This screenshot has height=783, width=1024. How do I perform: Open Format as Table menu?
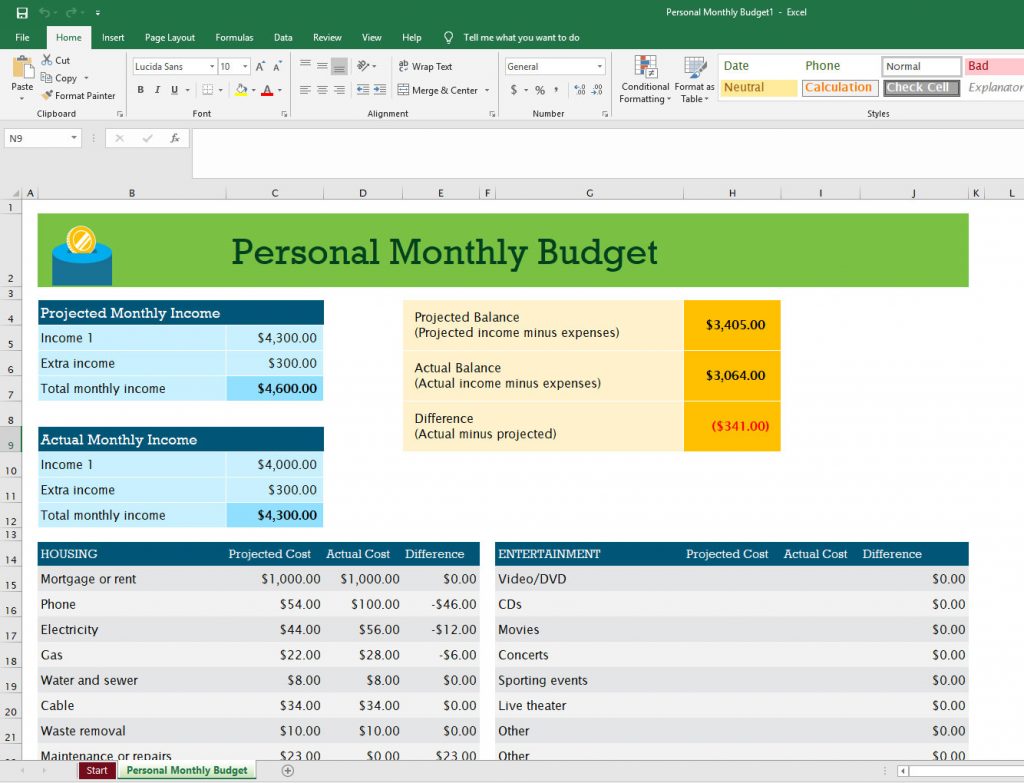[x=694, y=80]
